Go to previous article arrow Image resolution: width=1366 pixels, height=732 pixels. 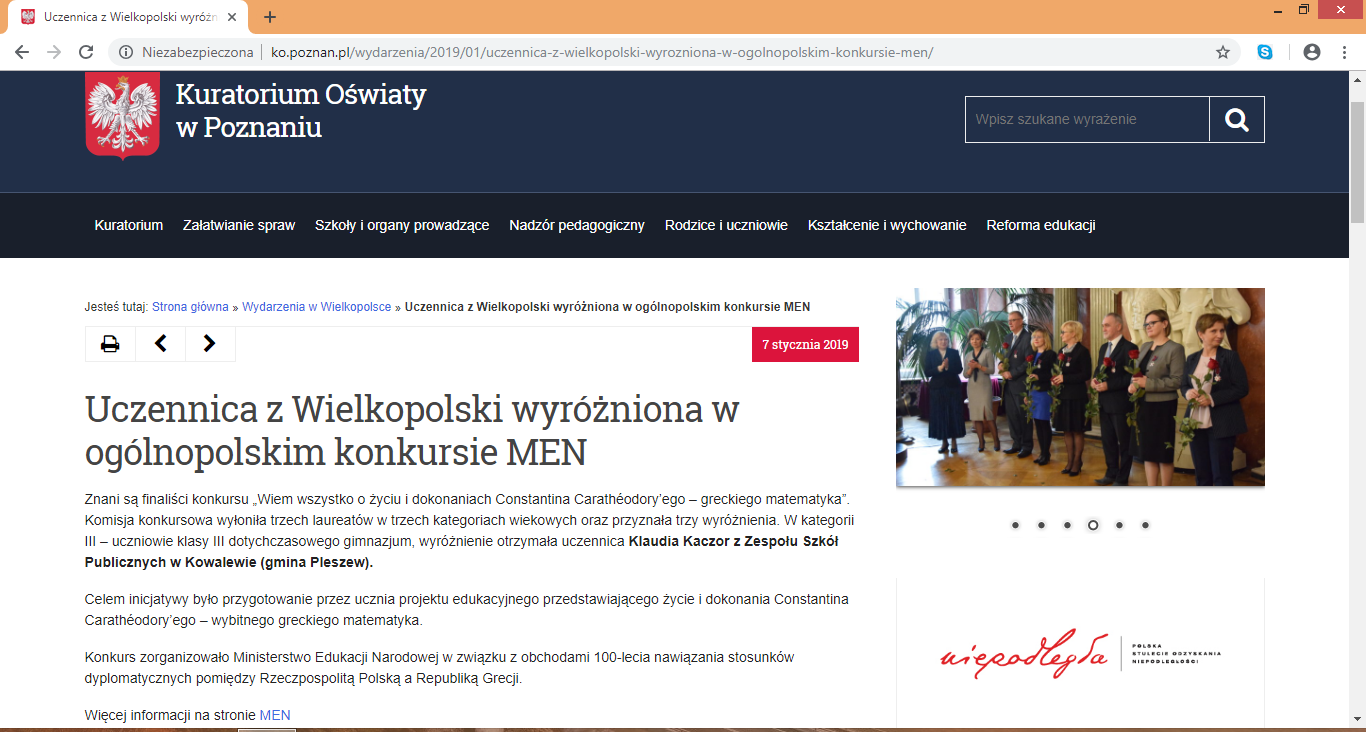click(160, 344)
